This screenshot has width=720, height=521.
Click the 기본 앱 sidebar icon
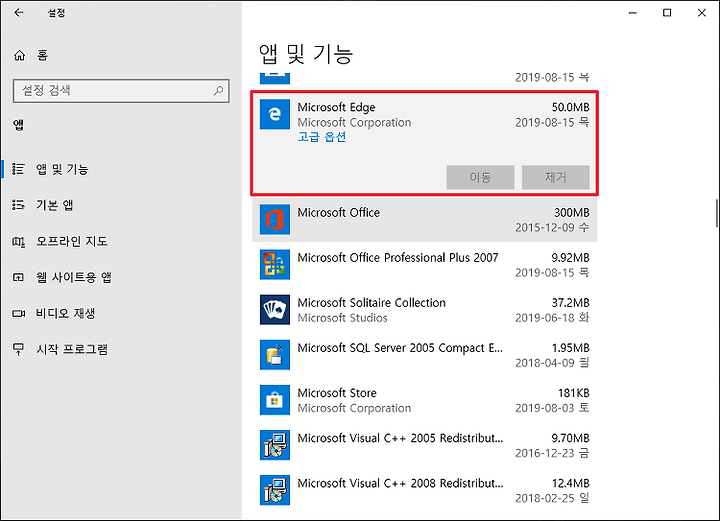18,205
